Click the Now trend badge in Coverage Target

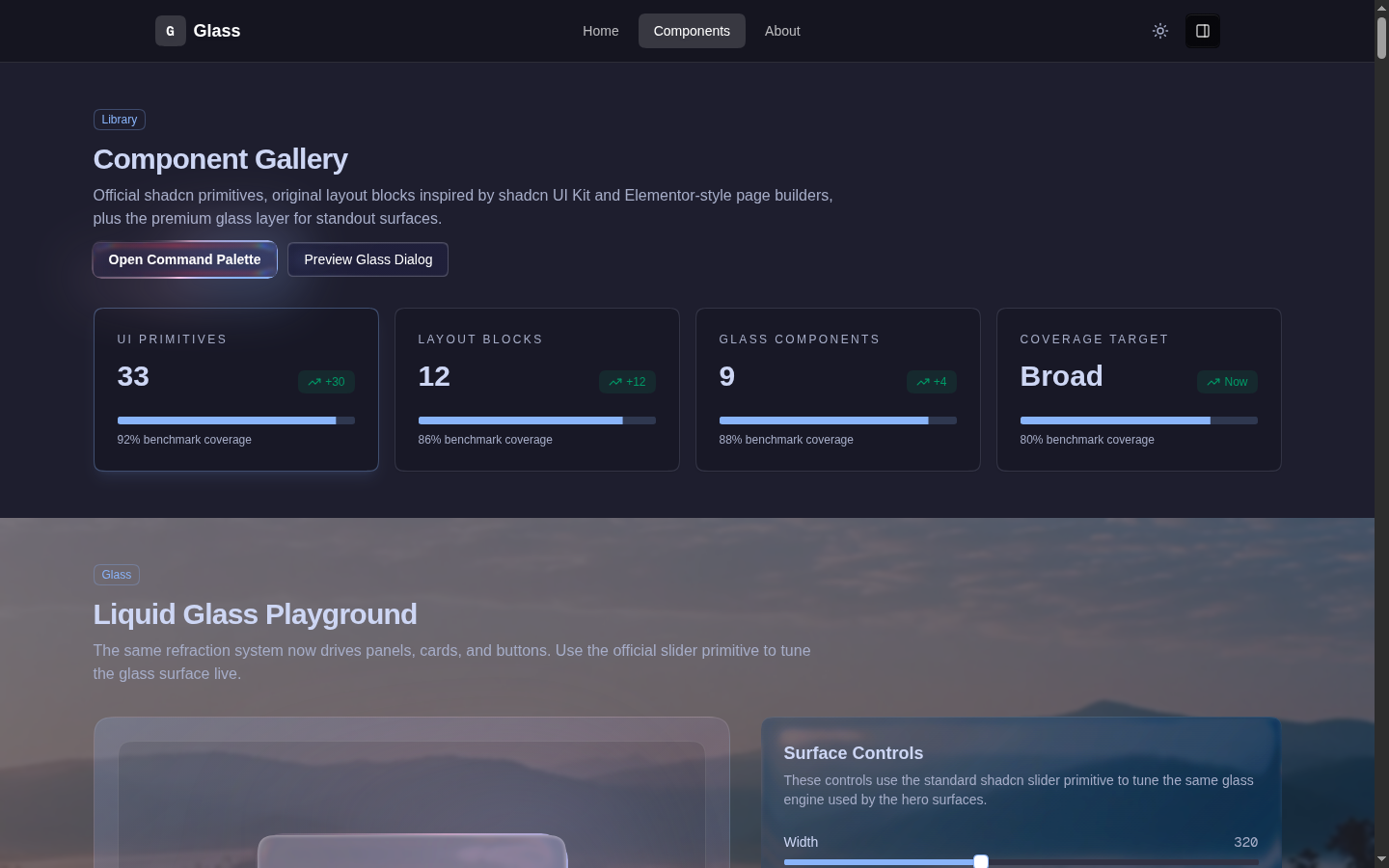(x=1227, y=382)
